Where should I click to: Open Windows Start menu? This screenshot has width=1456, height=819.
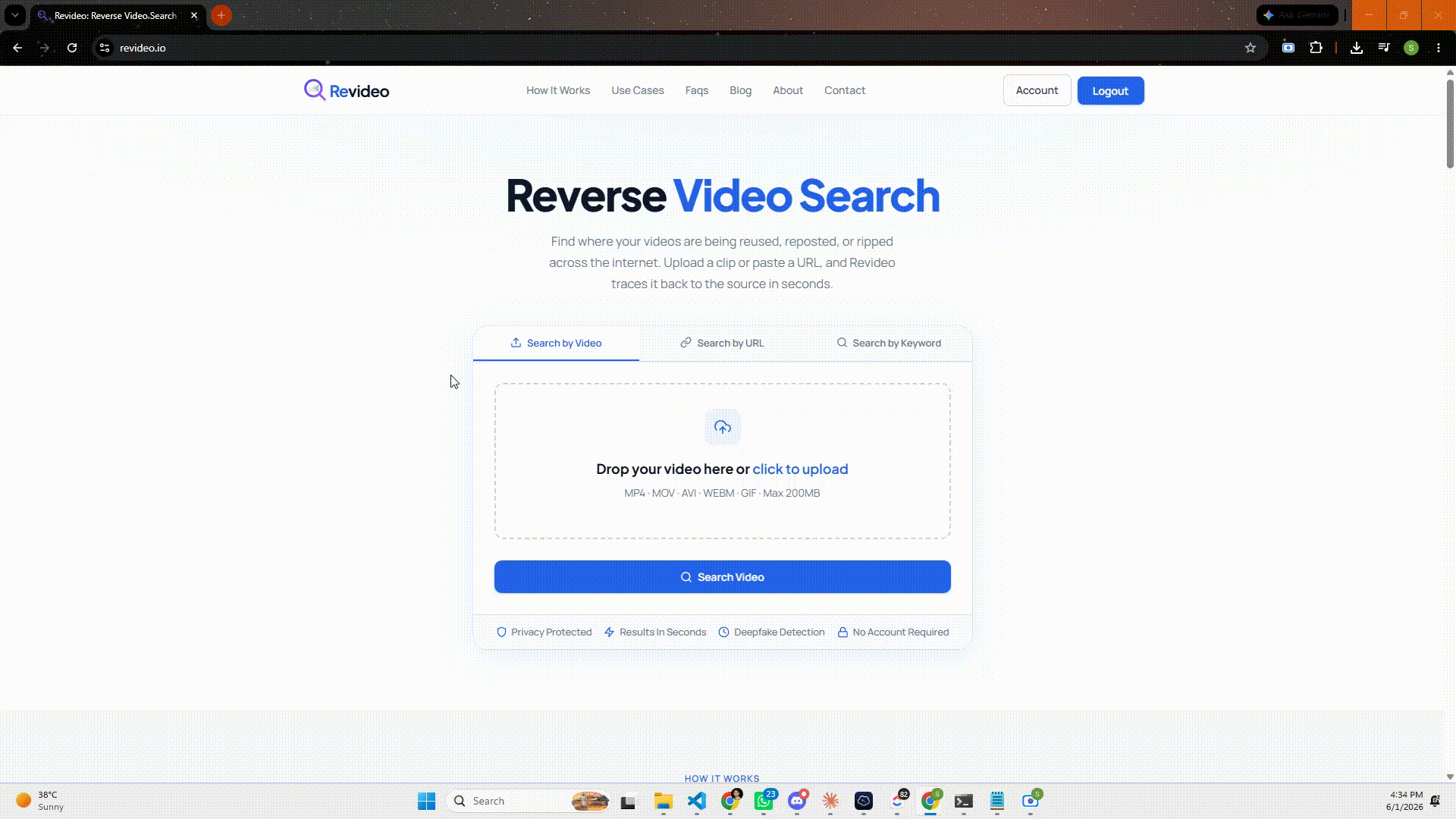(427, 801)
